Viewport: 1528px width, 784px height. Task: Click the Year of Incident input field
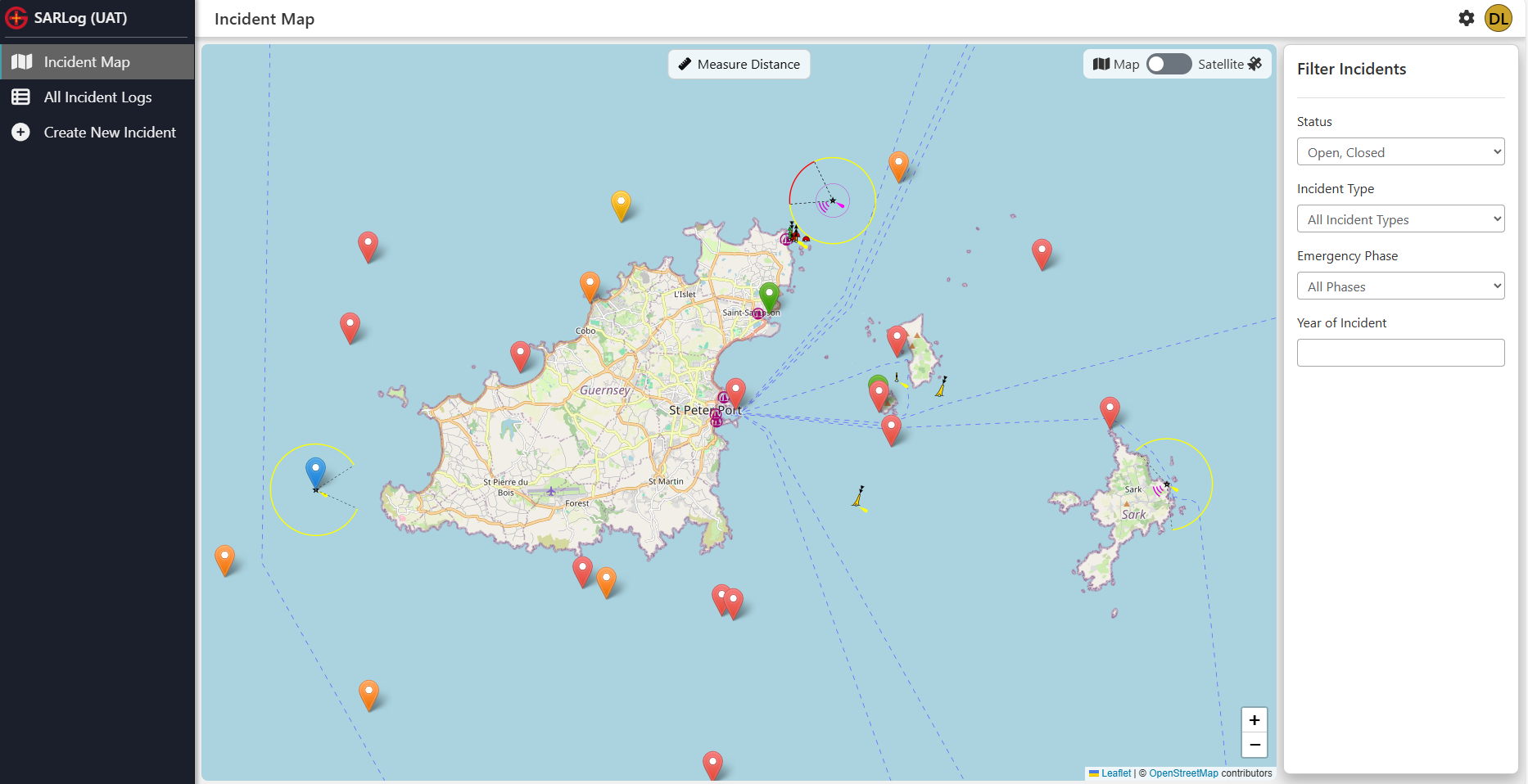(1400, 353)
